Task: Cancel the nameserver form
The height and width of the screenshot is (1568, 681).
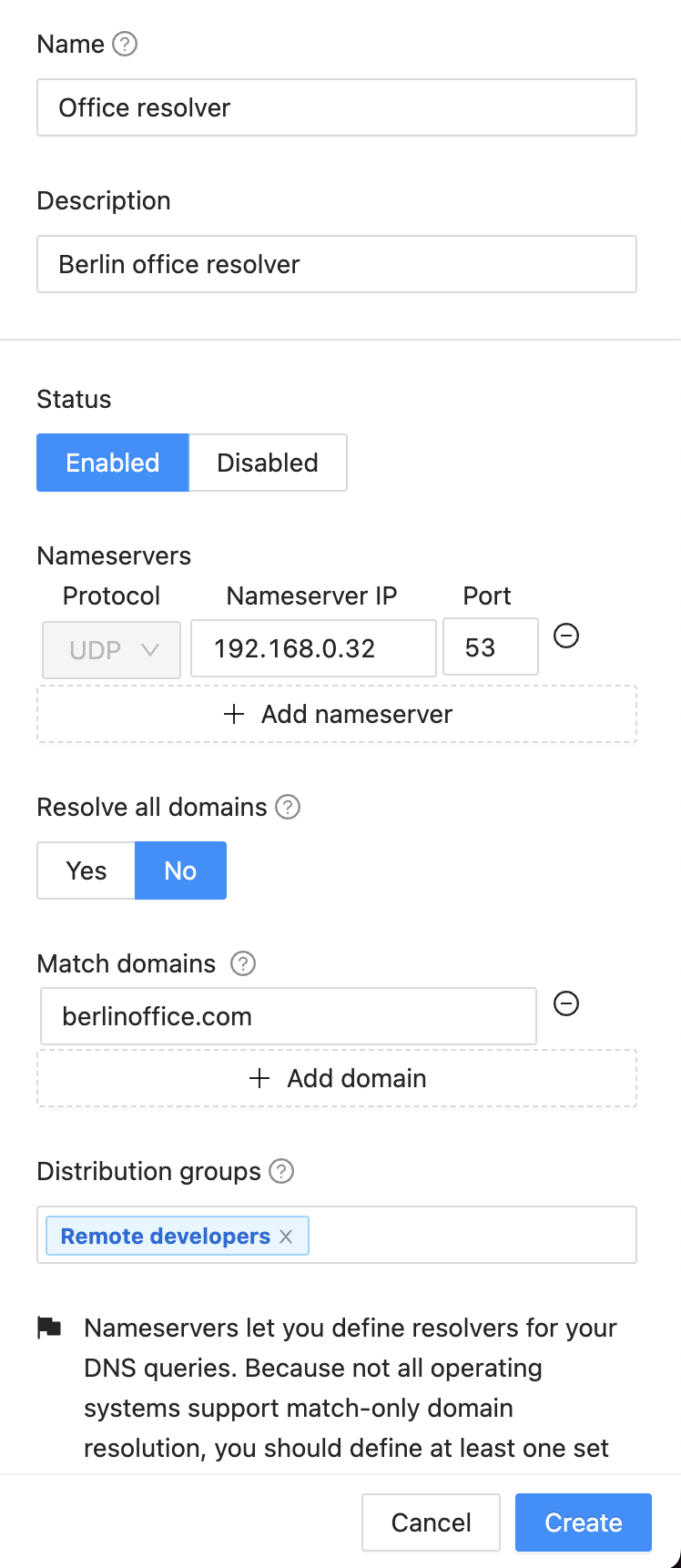Action: (x=431, y=1522)
